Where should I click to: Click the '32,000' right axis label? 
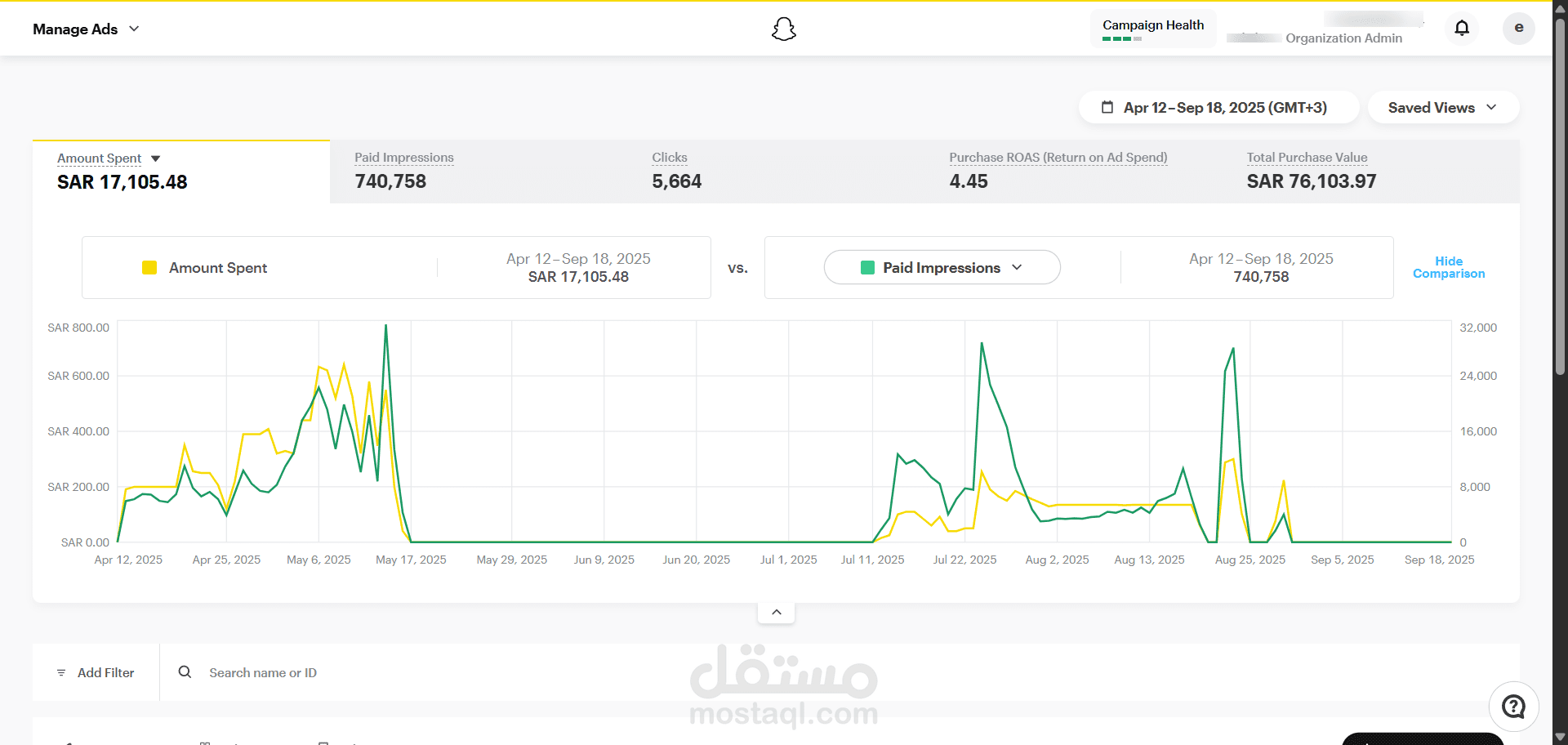pyautogui.click(x=1478, y=328)
